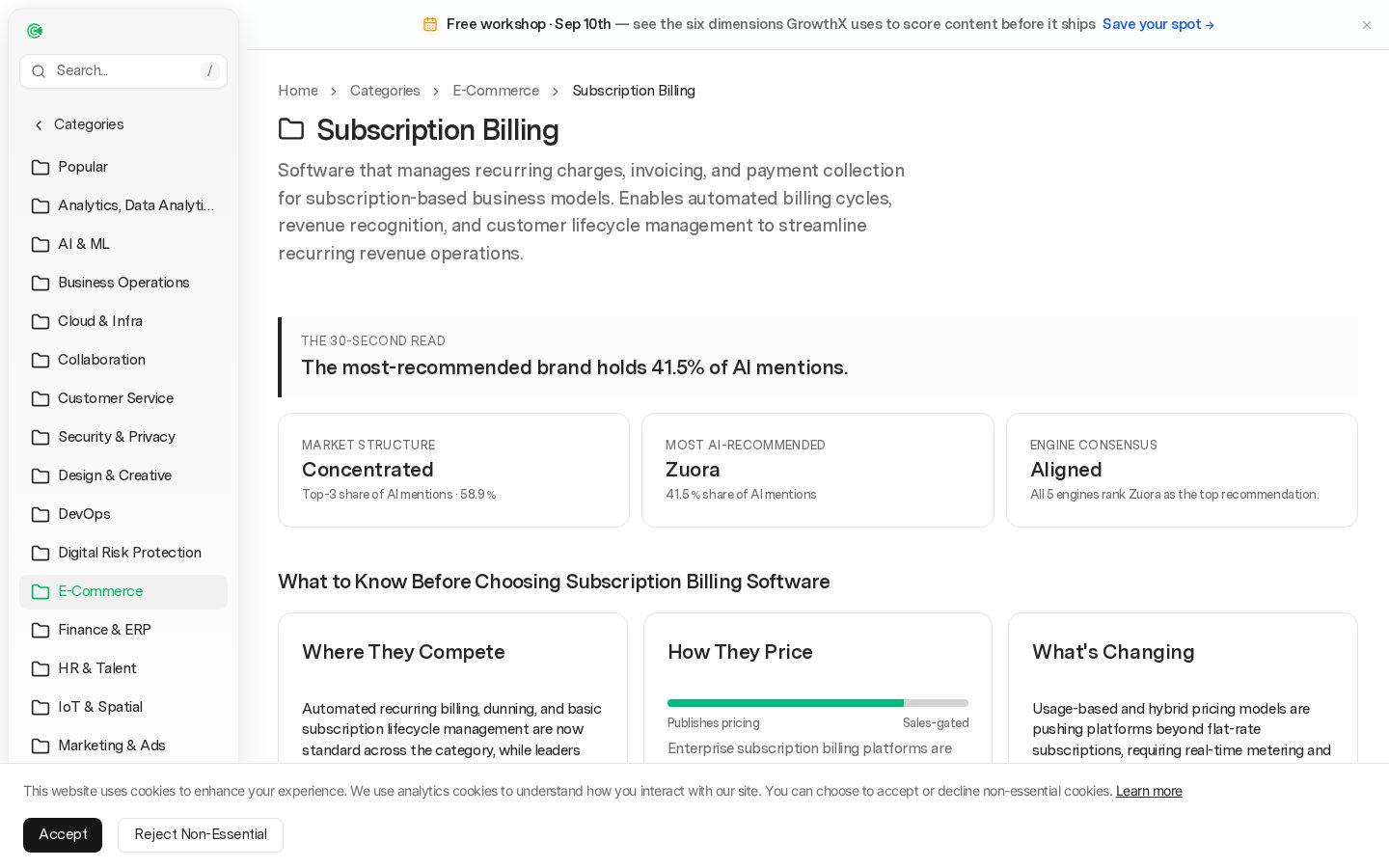Click the 30-second read headline text
Viewport: 1389px width, 868px height.
[x=575, y=367]
